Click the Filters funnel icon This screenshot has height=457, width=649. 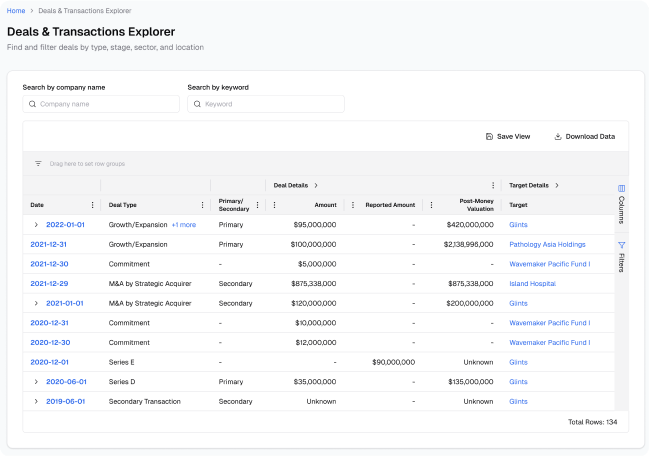point(621,245)
